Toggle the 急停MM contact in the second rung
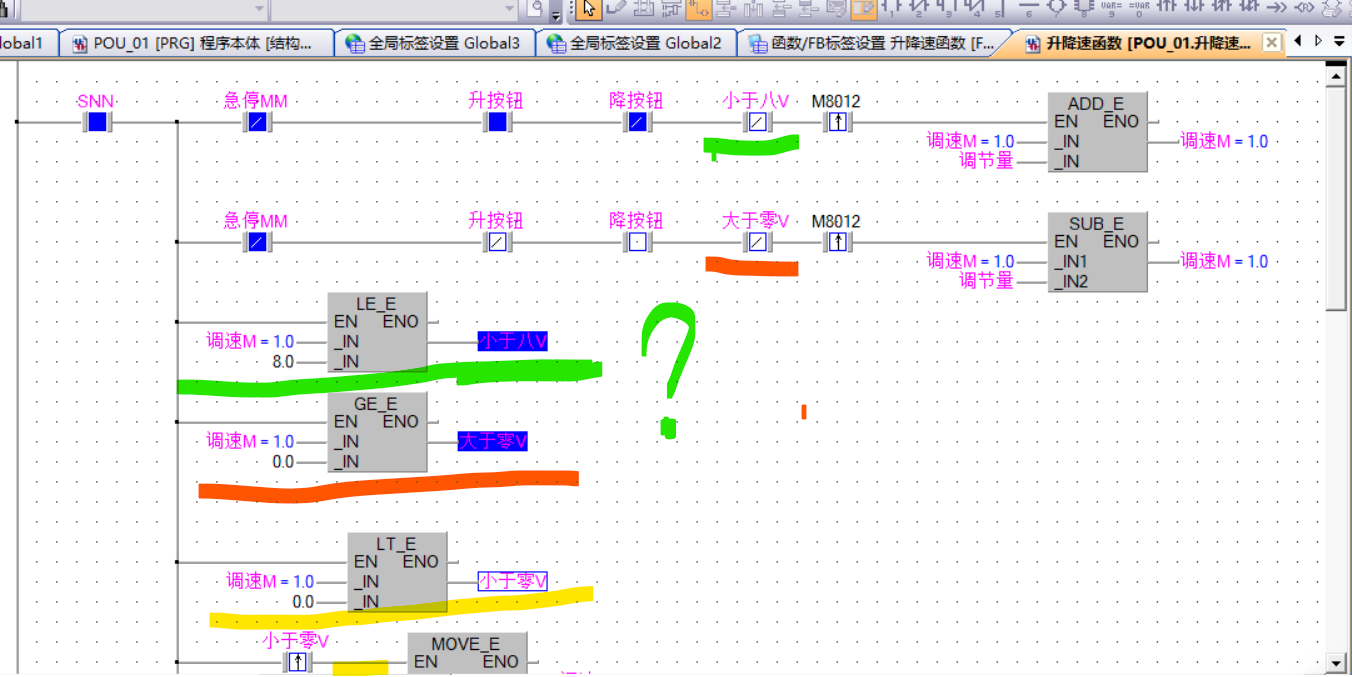The width and height of the screenshot is (1352, 677). 256,243
